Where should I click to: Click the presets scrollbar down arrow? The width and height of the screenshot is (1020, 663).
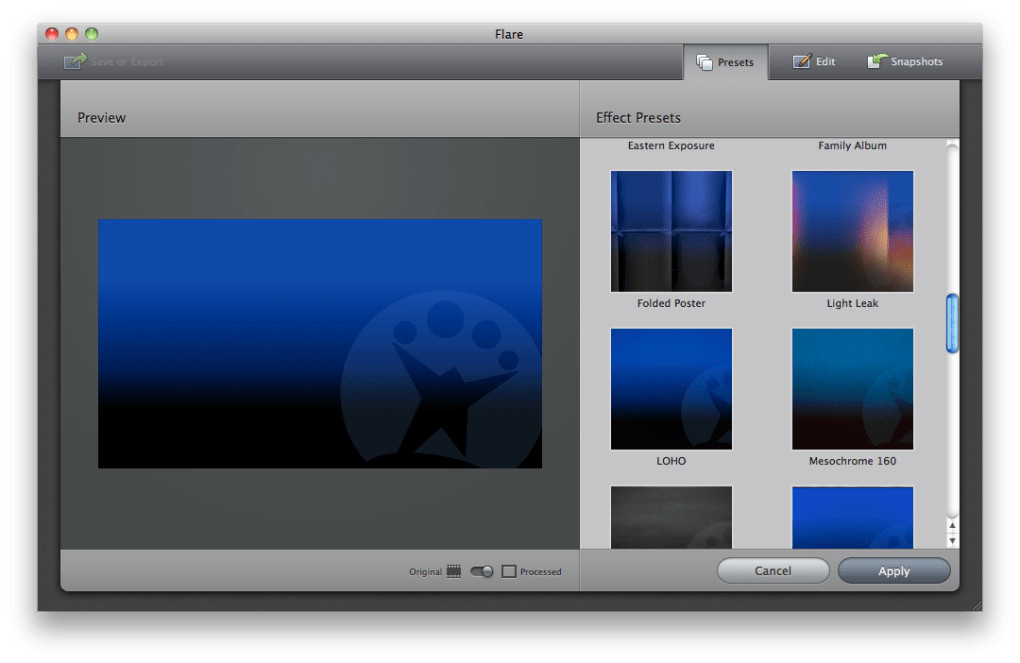952,540
